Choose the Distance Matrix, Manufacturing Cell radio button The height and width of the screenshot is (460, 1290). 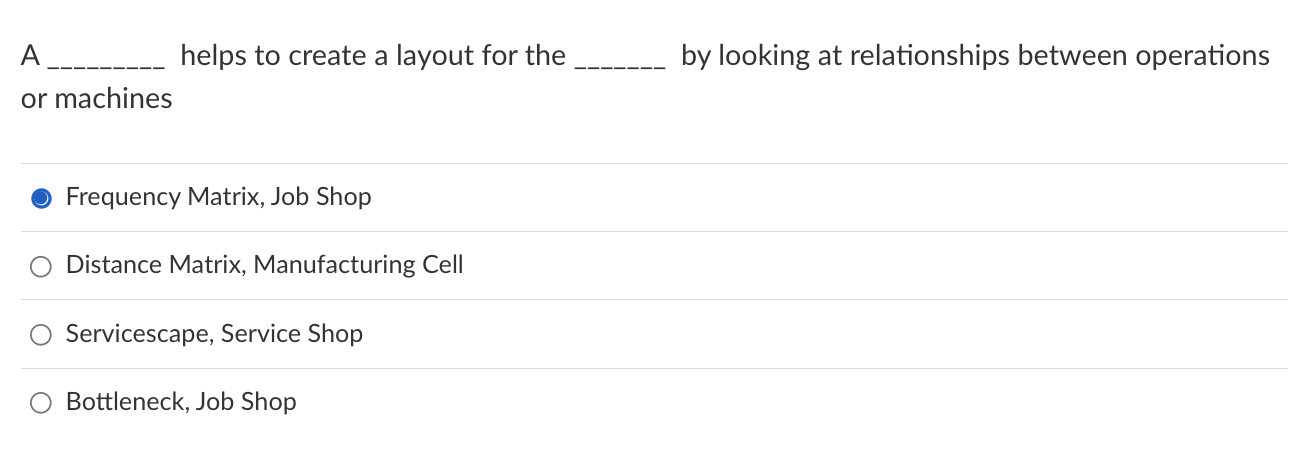tap(41, 266)
